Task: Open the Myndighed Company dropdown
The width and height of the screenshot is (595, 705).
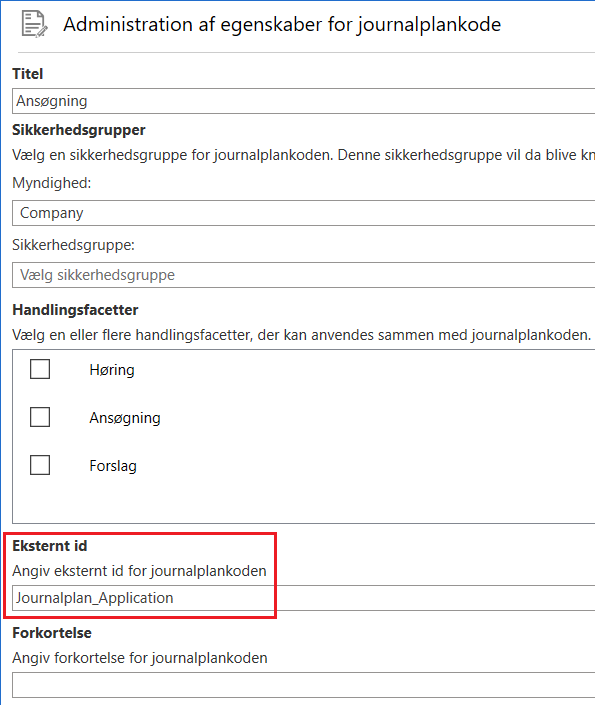Action: [304, 213]
